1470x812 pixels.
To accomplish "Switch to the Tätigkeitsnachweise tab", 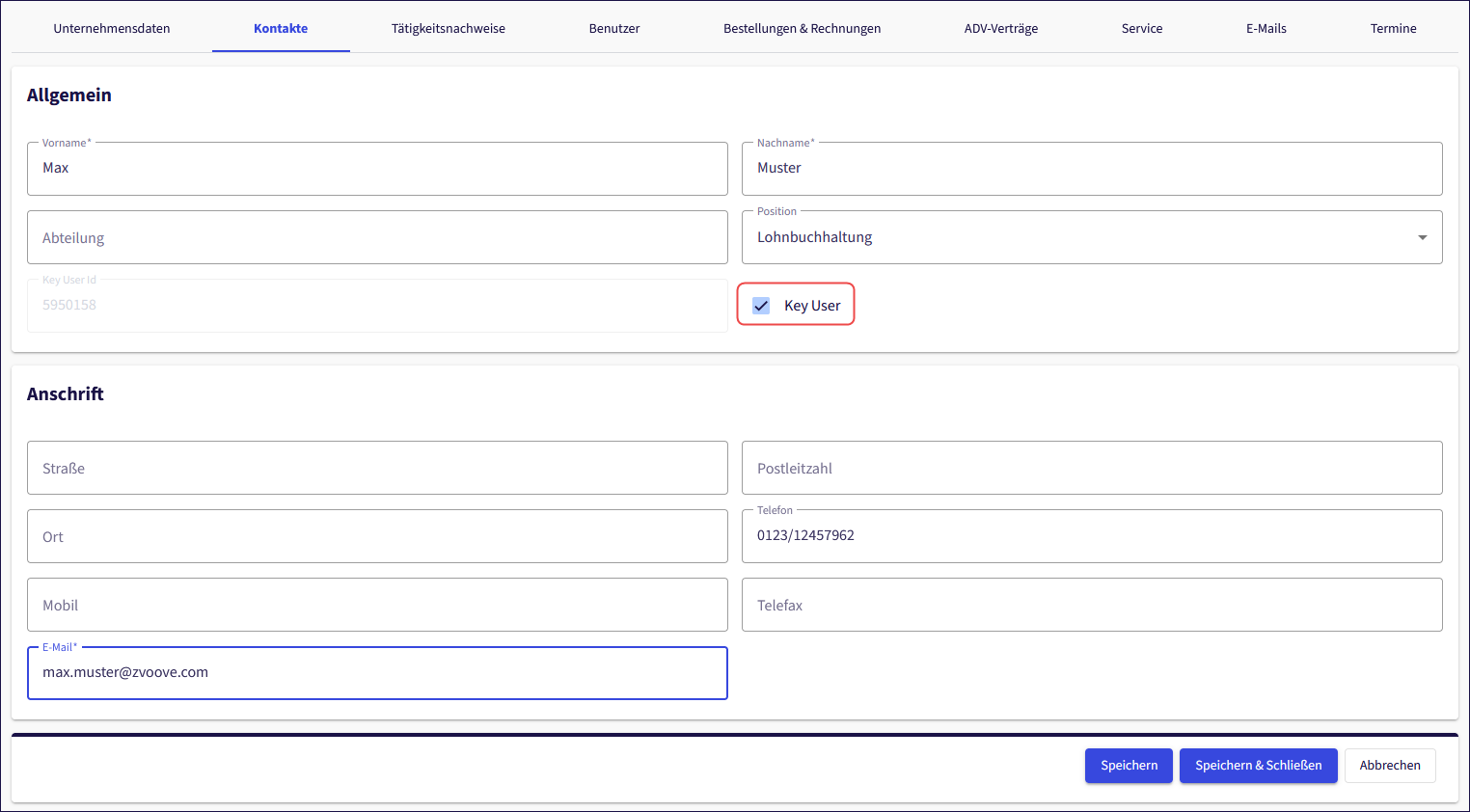I will (448, 29).
